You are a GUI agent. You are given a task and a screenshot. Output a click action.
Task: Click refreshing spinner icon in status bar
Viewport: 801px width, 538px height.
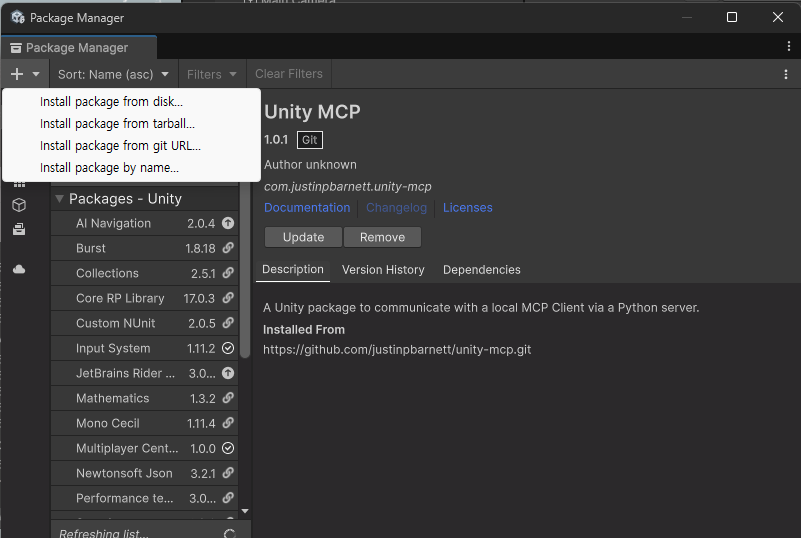229,533
